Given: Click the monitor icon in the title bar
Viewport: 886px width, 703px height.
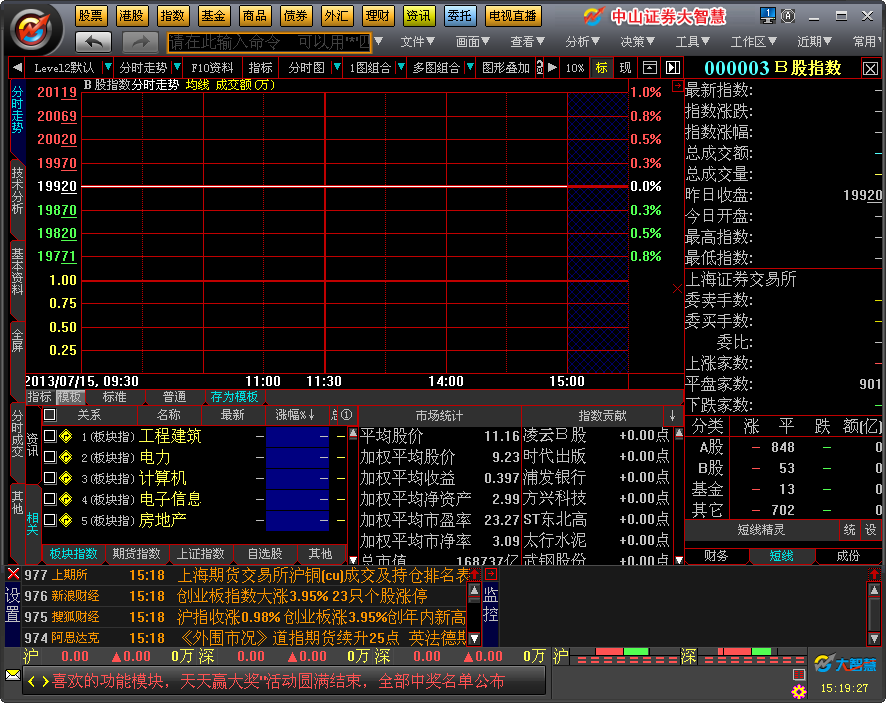Looking at the screenshot, I should [x=767, y=15].
